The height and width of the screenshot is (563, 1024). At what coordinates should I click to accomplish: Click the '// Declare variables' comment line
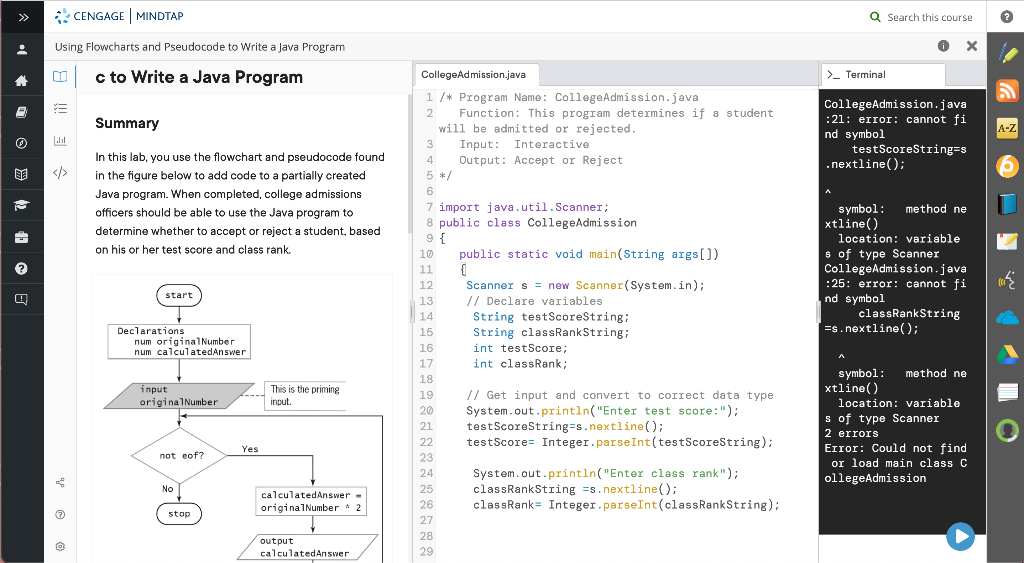tap(534, 301)
